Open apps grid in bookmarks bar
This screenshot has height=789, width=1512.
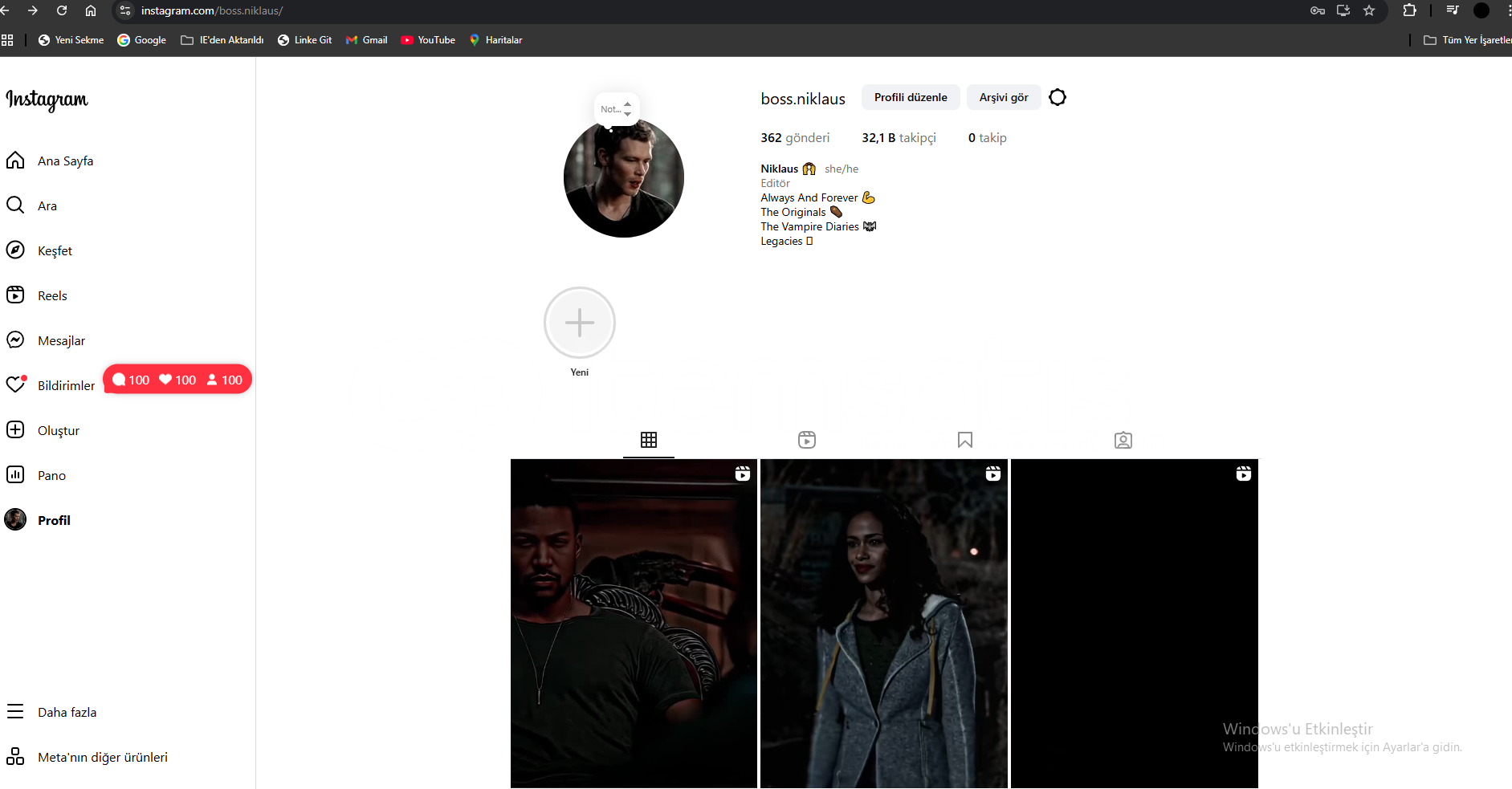tap(7, 40)
